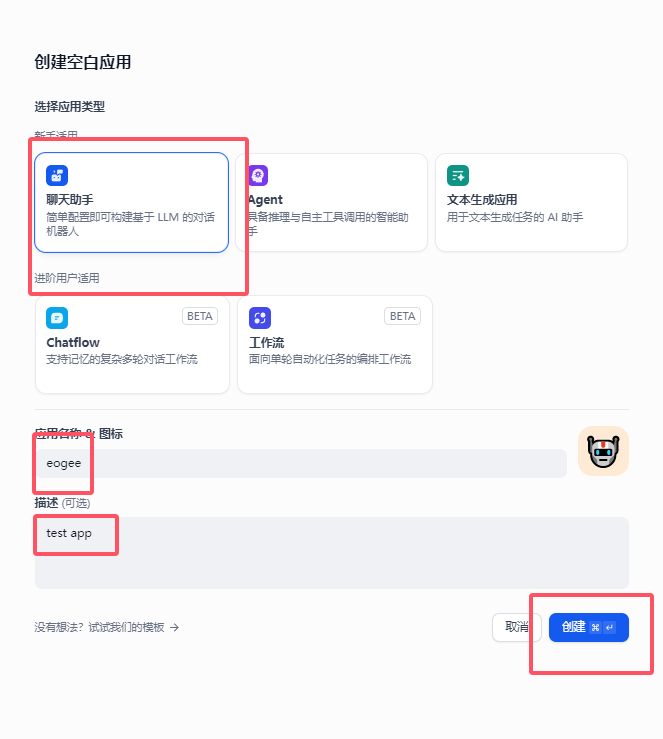This screenshot has width=663, height=739.
Task: Choose the 工作流 card title
Action: pyautogui.click(x=267, y=343)
